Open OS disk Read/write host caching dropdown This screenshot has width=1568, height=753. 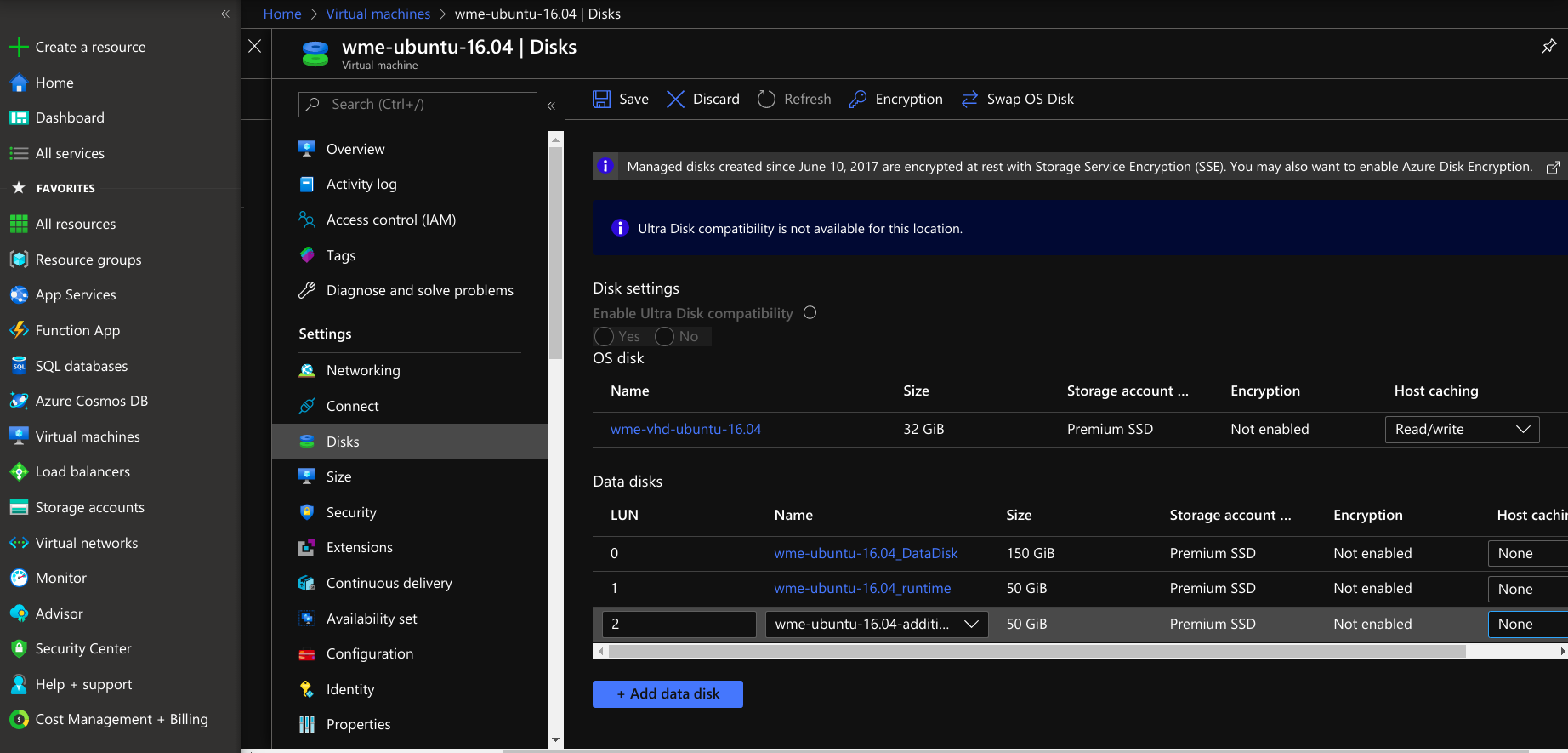pos(1462,430)
